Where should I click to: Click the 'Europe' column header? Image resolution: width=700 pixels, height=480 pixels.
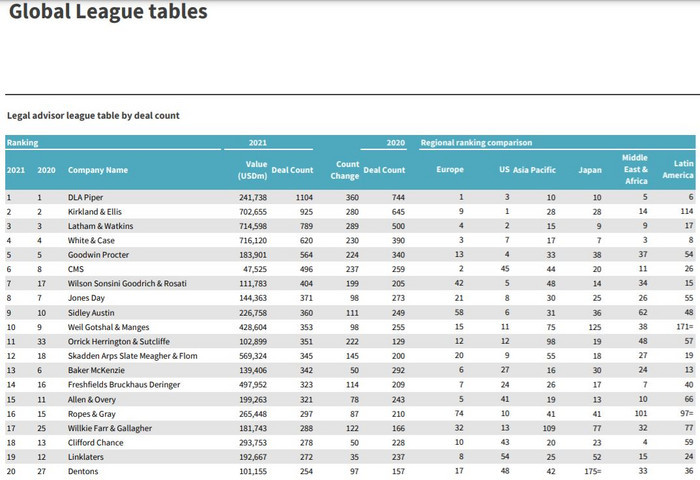(x=450, y=170)
